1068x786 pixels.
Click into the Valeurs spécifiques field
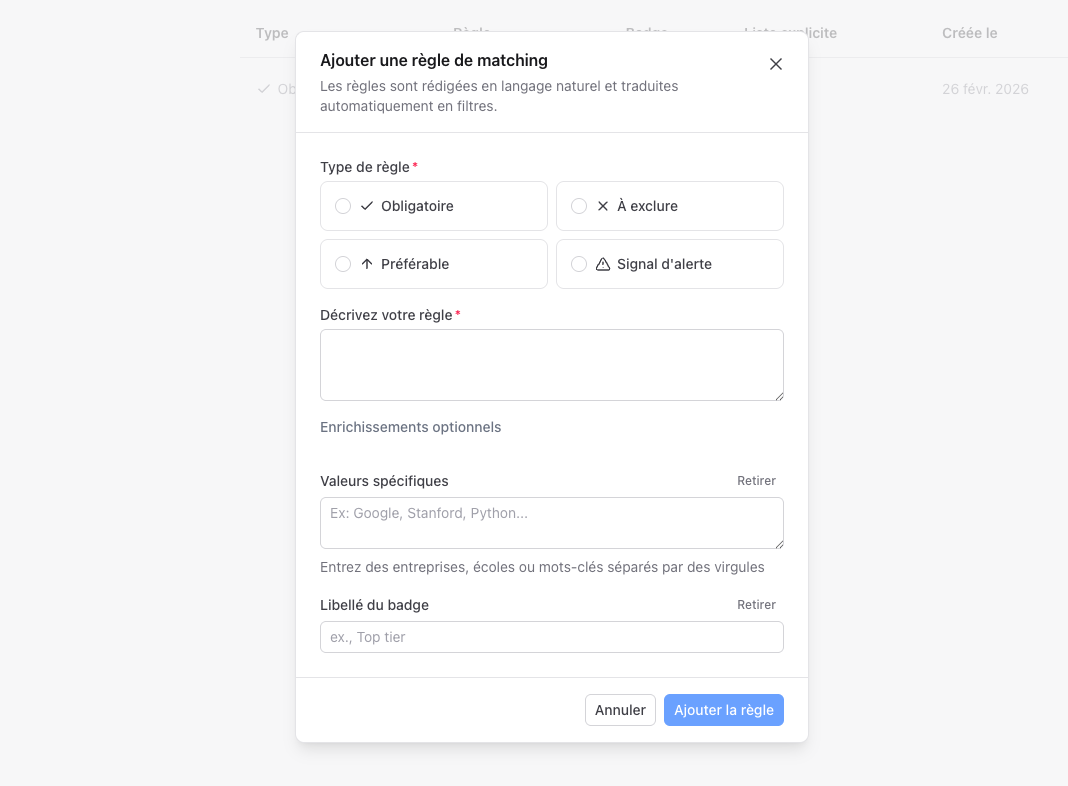tap(551, 522)
